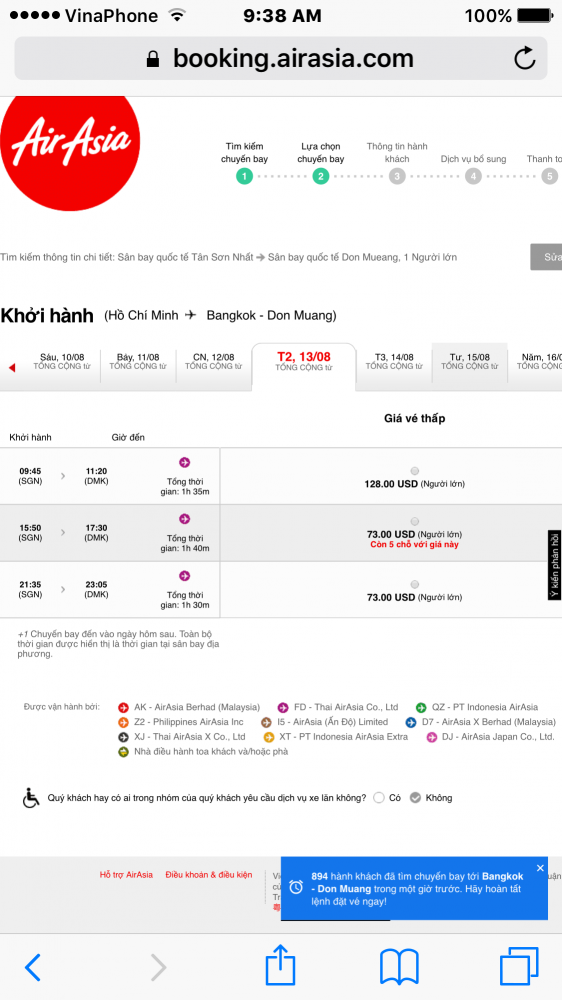562x1000 pixels.
Task: Go back with the Safari back arrow
Action: click(x=33, y=968)
